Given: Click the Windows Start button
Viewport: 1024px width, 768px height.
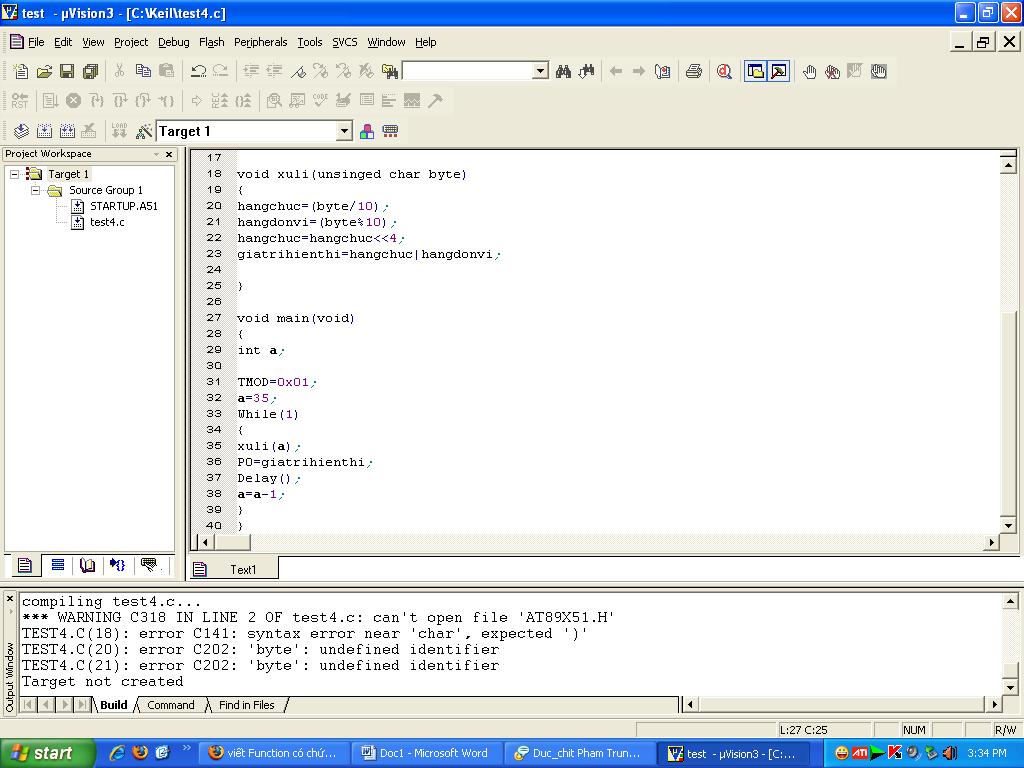Looking at the screenshot, I should tap(42, 753).
